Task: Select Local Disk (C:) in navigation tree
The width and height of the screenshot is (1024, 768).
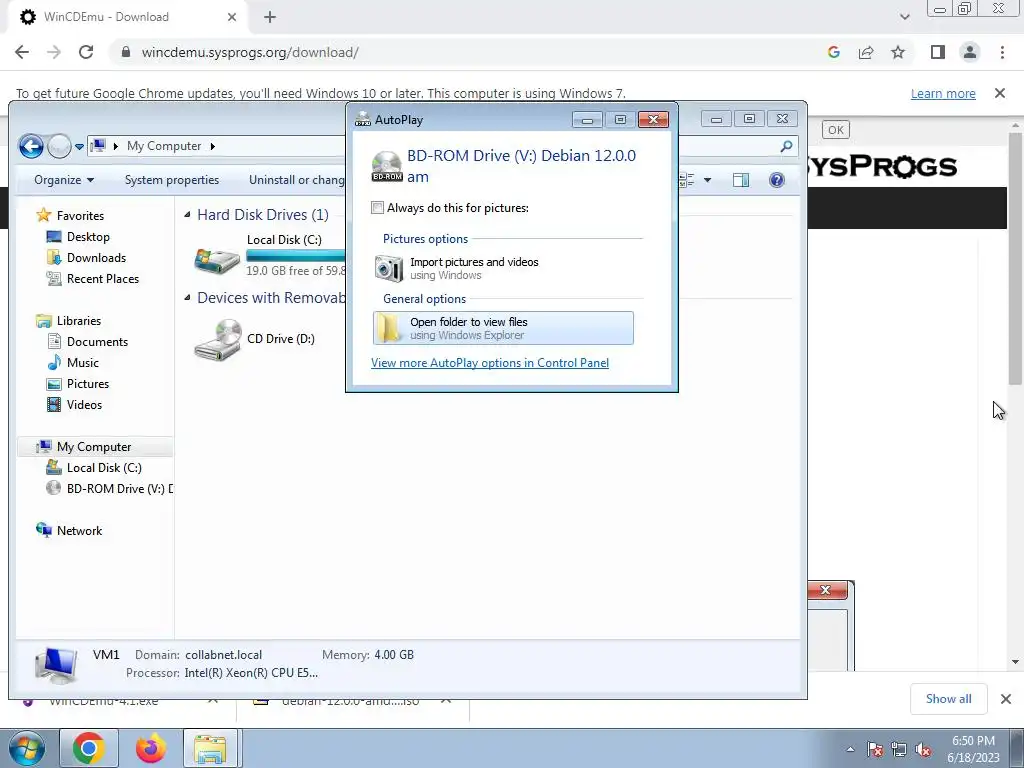Action: tap(104, 468)
